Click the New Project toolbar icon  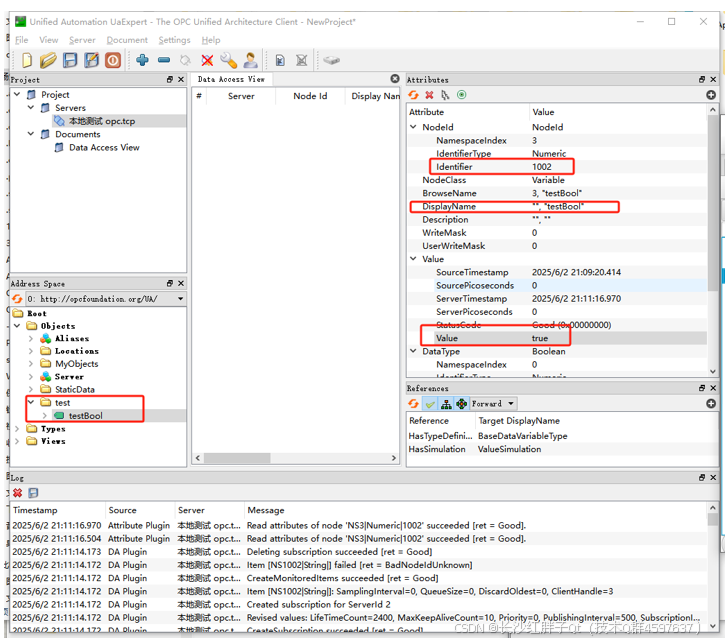(x=27, y=61)
